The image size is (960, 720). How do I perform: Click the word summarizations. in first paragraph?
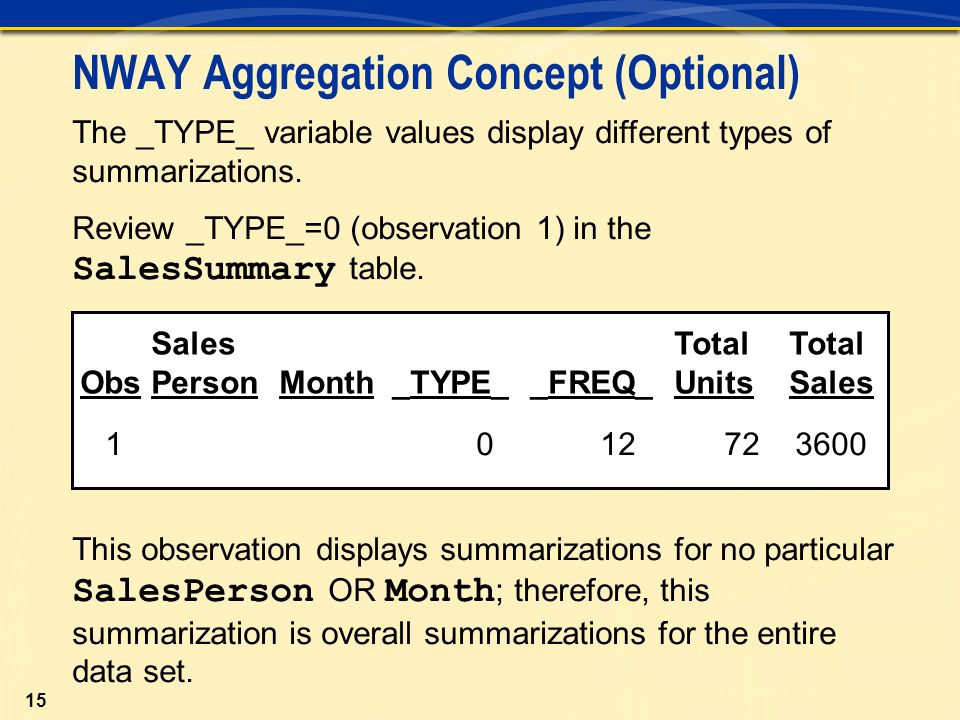[x=187, y=171]
